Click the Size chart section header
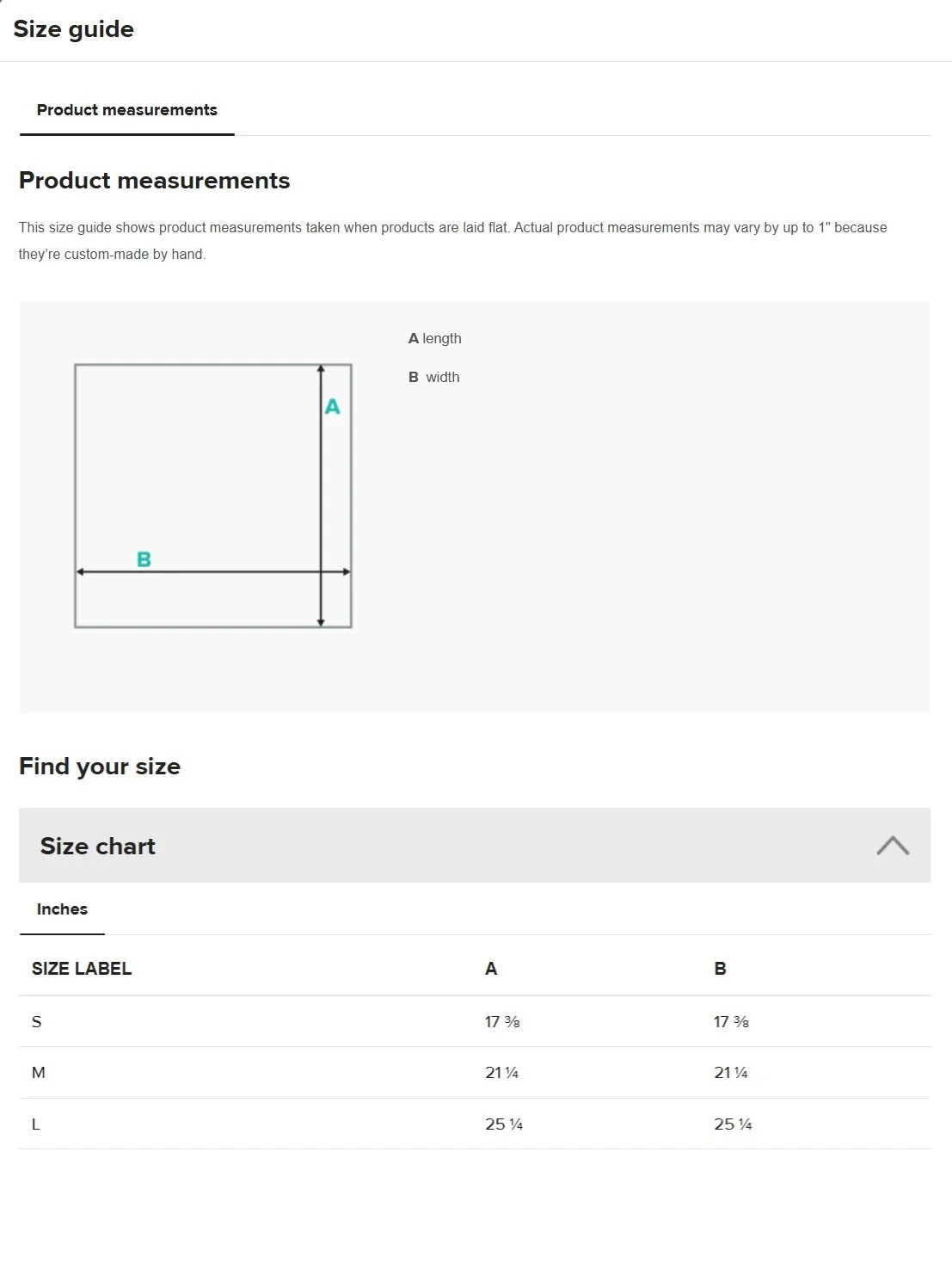 coord(98,846)
